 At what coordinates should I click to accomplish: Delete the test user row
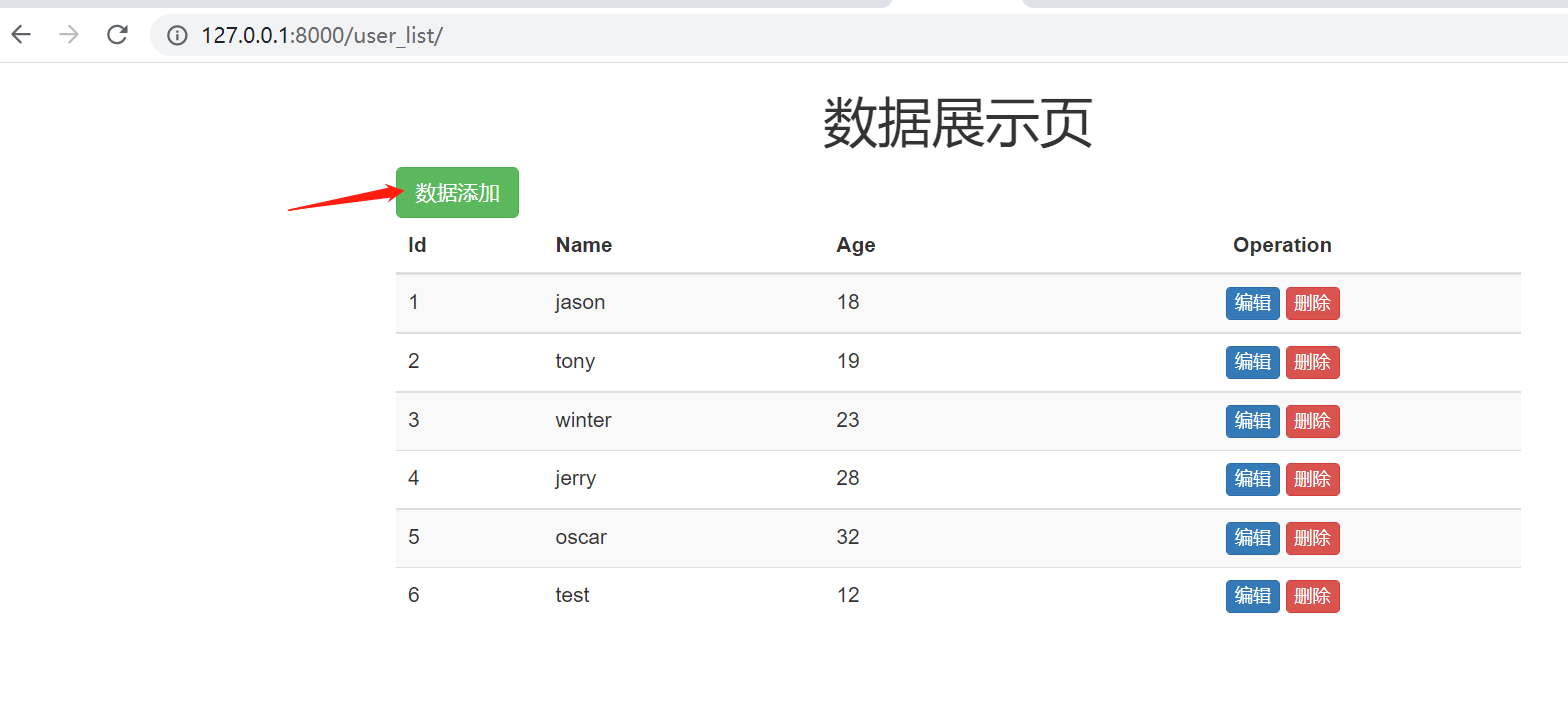tap(1312, 596)
